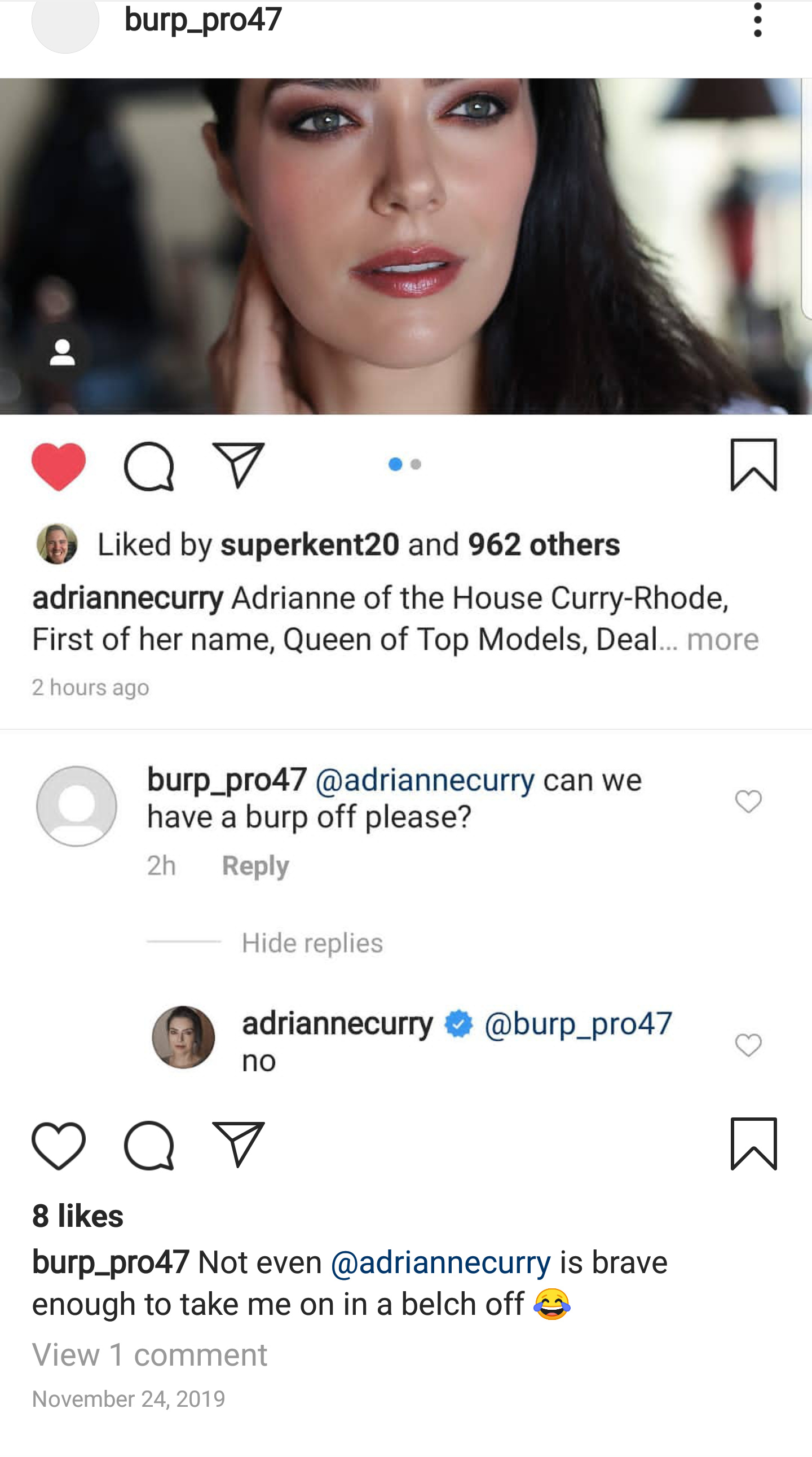The image size is (812, 1457).
Task: Expand caption by tapping "more"
Action: pos(723,640)
